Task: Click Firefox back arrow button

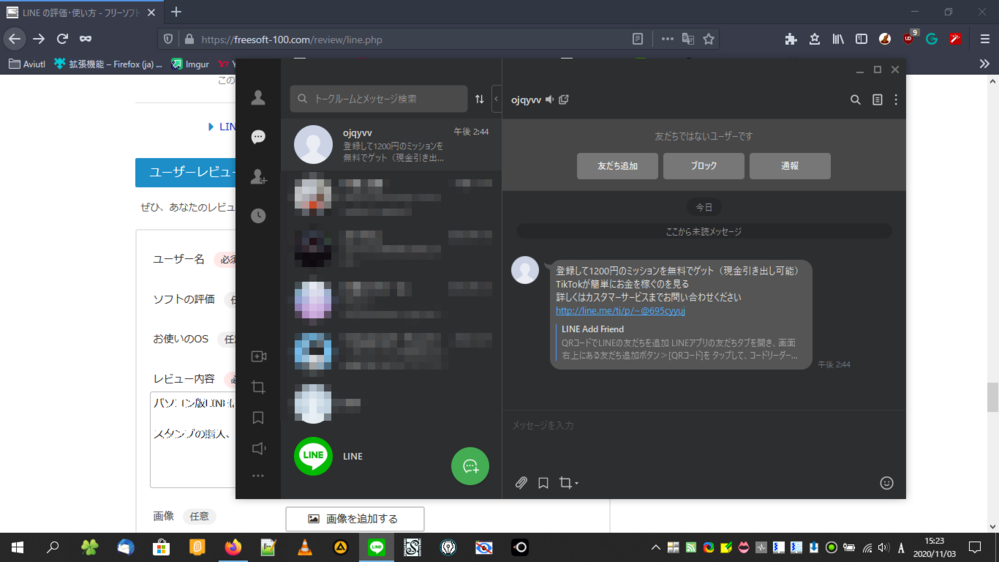Action: pos(14,40)
